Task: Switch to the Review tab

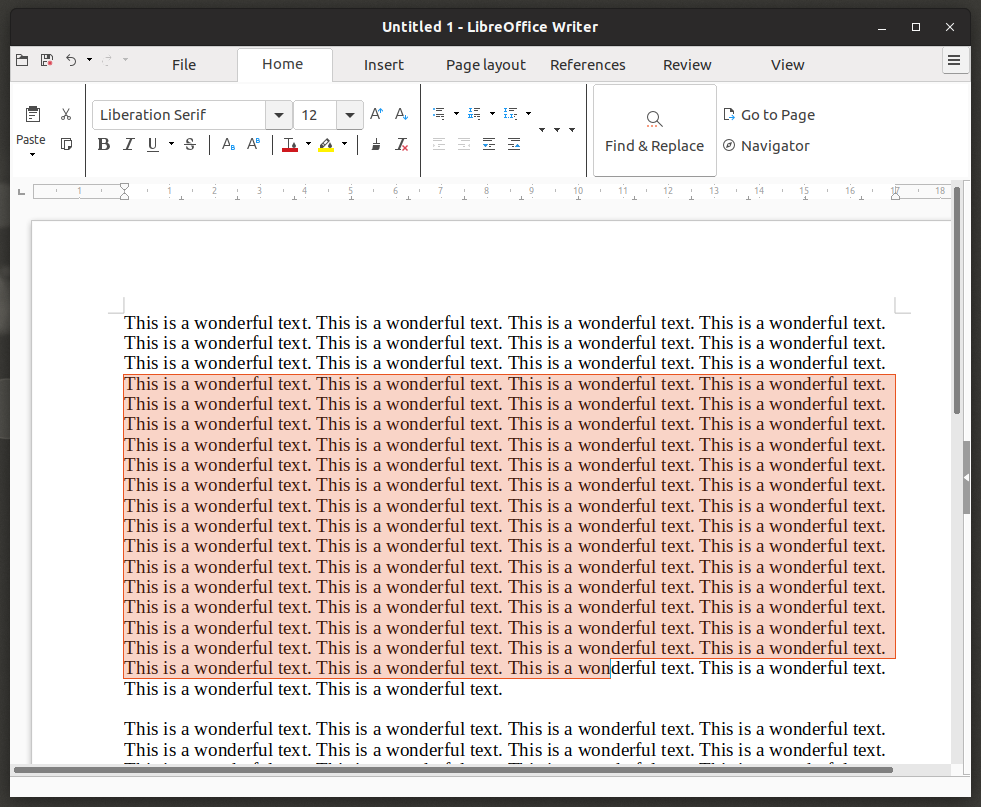Action: 687,65
